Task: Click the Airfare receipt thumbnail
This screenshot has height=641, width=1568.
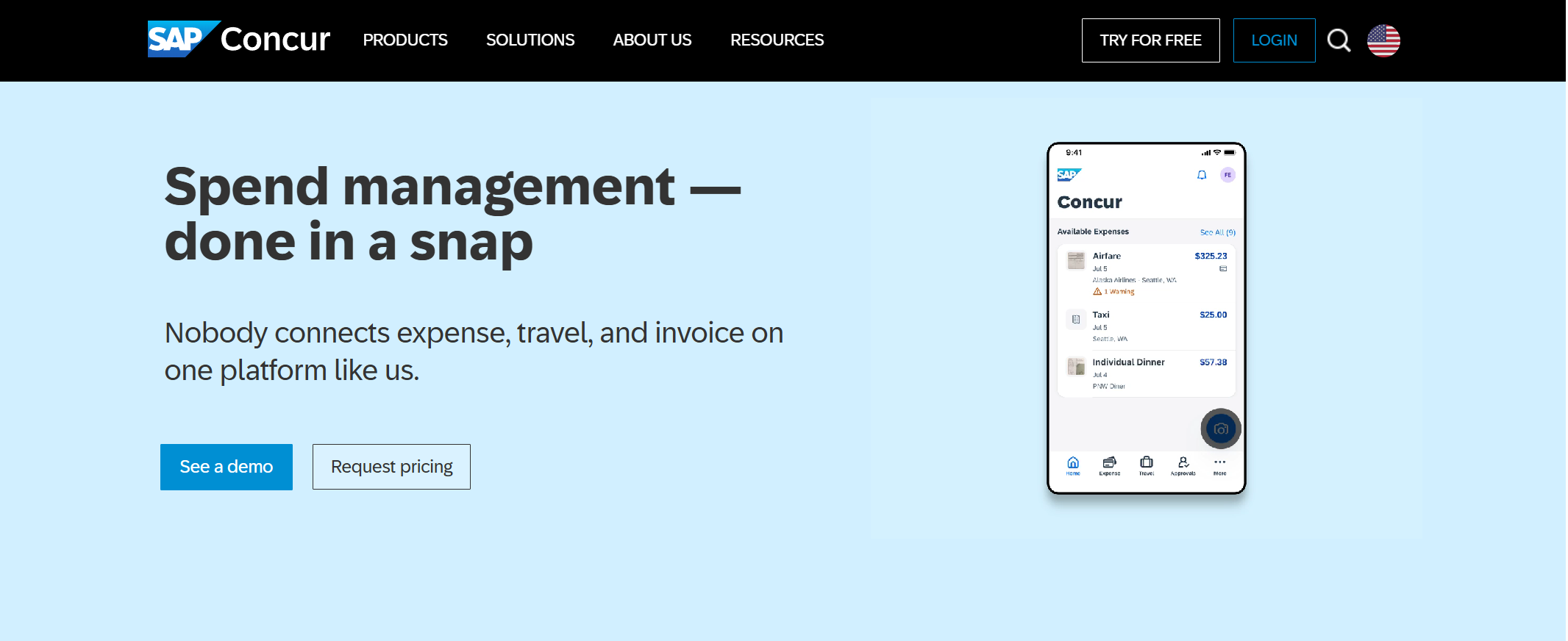Action: point(1076,260)
